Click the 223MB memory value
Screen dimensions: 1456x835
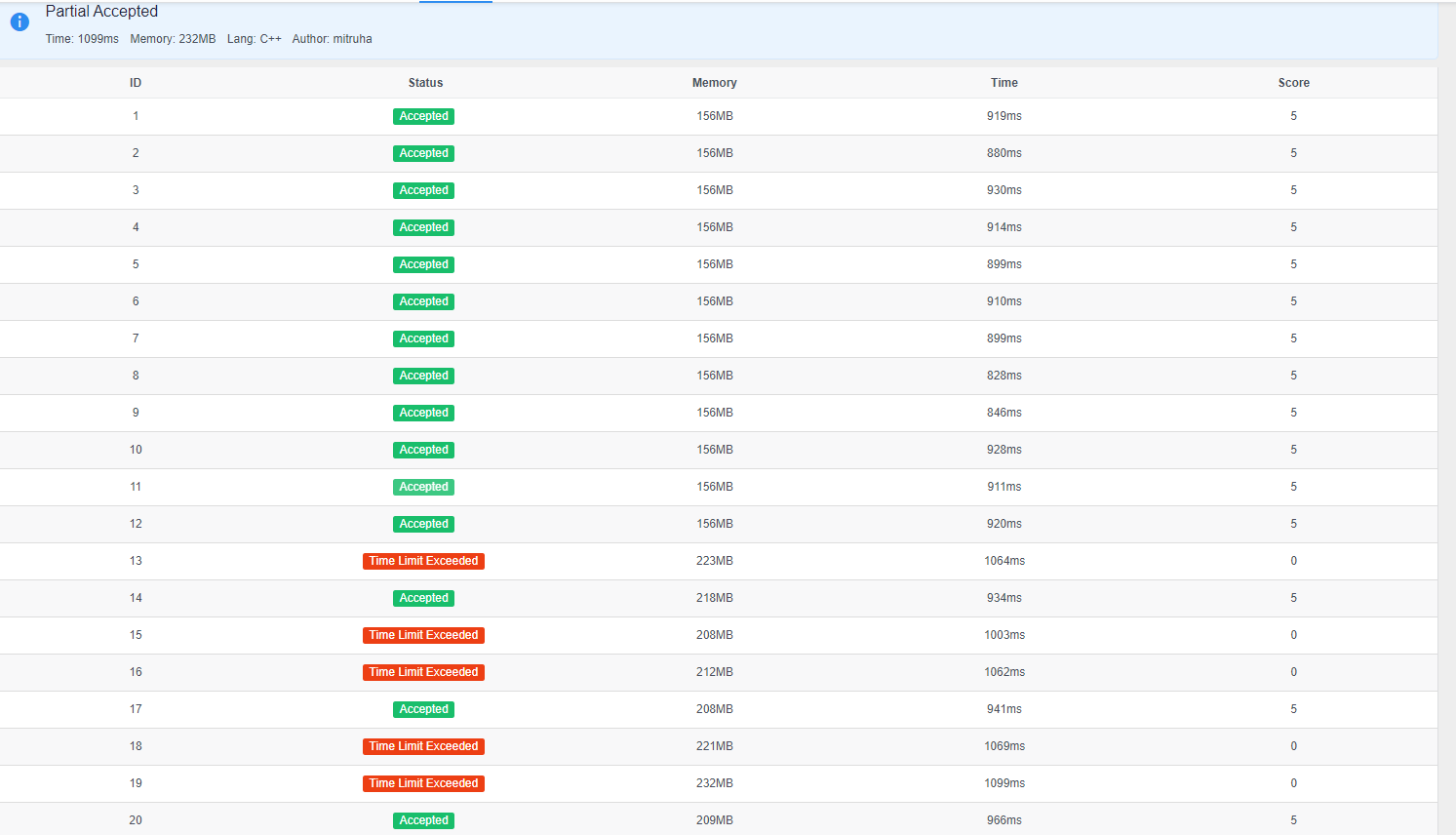coord(715,561)
